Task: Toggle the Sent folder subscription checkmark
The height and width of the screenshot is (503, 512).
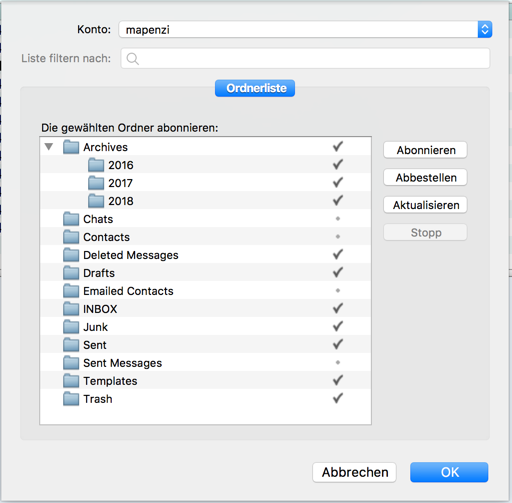Action: 338,344
